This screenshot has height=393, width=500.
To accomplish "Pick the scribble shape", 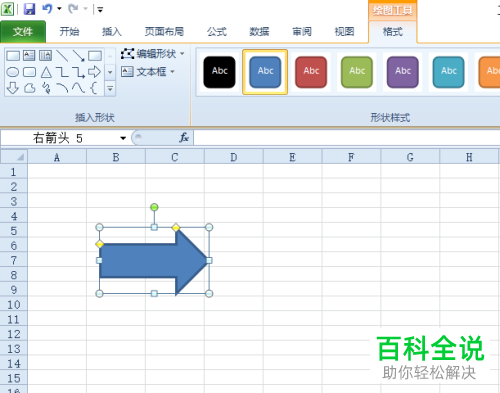I will tap(46, 88).
